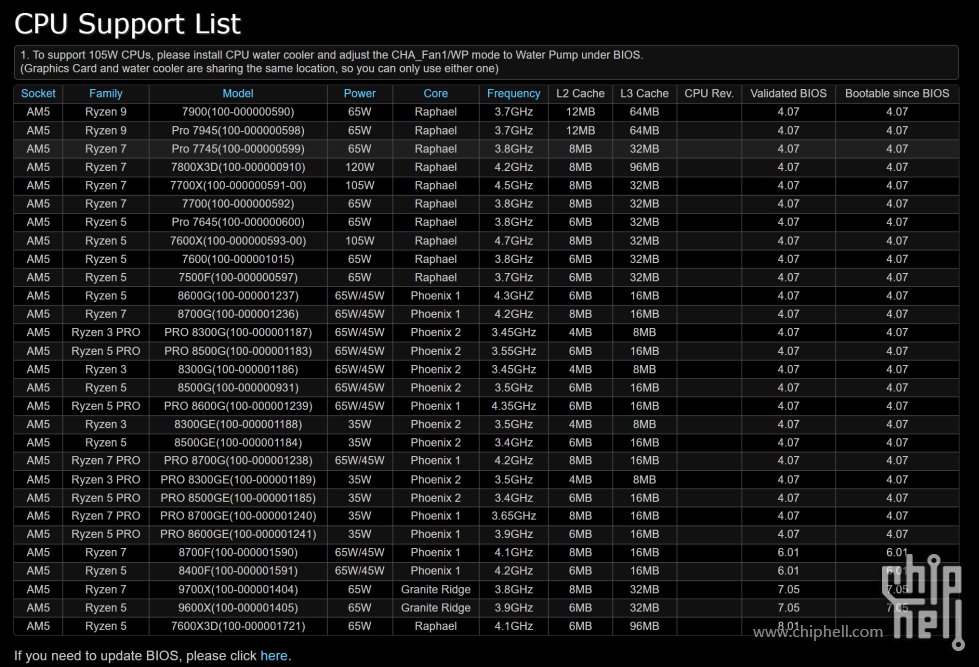
Task: Select the 8300GE(100-000001188) model cell
Action: (x=238, y=424)
